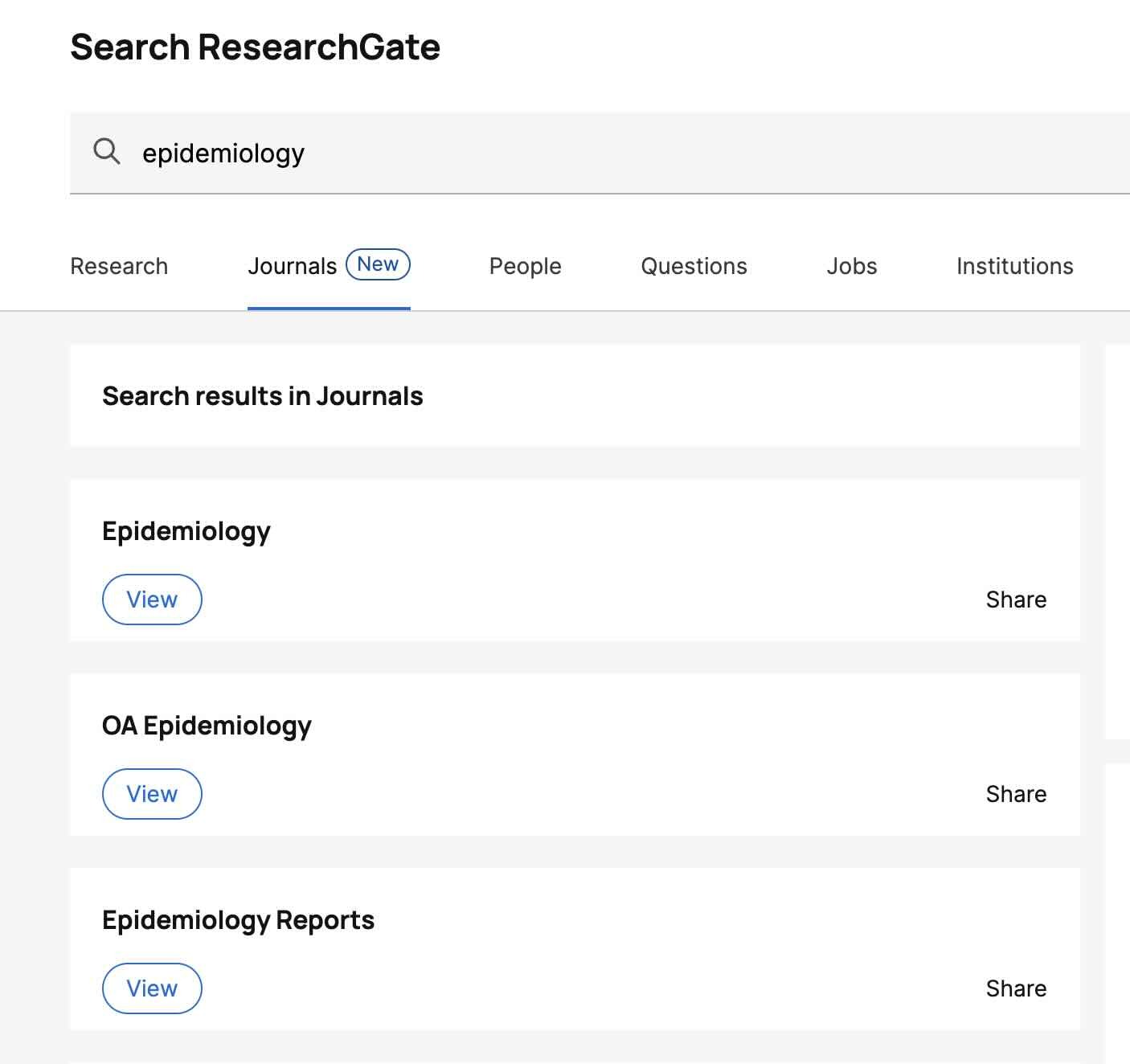Share the OA Epidemiology journal
Viewport: 1130px width, 1064px height.
pos(1016,794)
